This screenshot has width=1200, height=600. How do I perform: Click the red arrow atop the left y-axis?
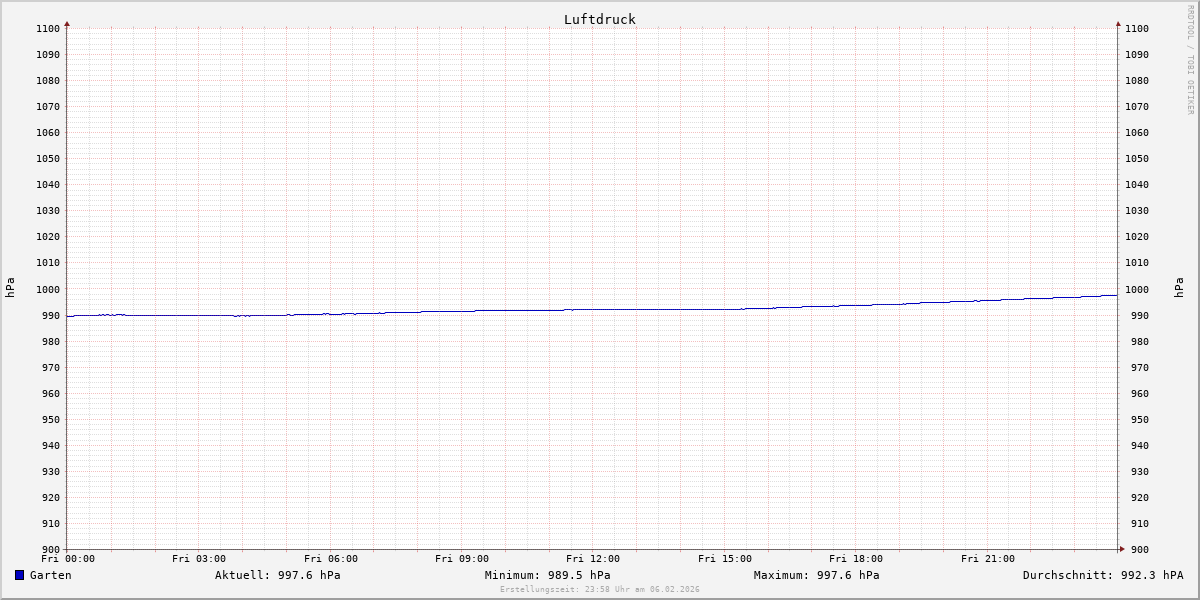pyautogui.click(x=67, y=23)
